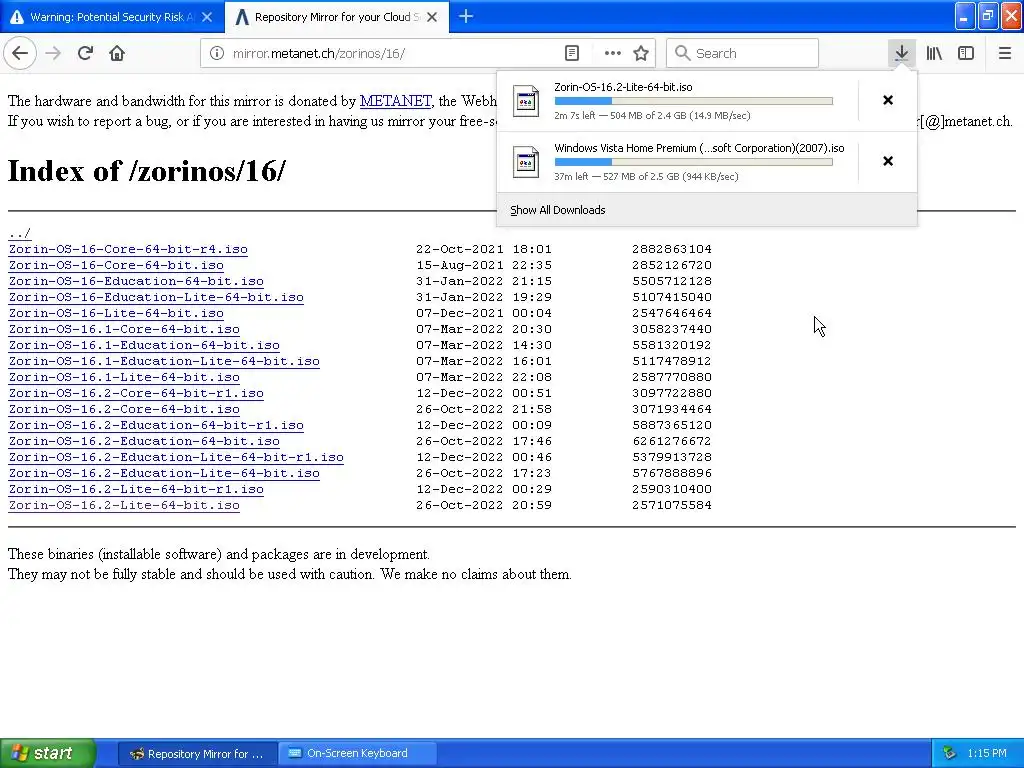Switch to the Potential Security Risk tab
The image size is (1024, 768).
tap(111, 17)
